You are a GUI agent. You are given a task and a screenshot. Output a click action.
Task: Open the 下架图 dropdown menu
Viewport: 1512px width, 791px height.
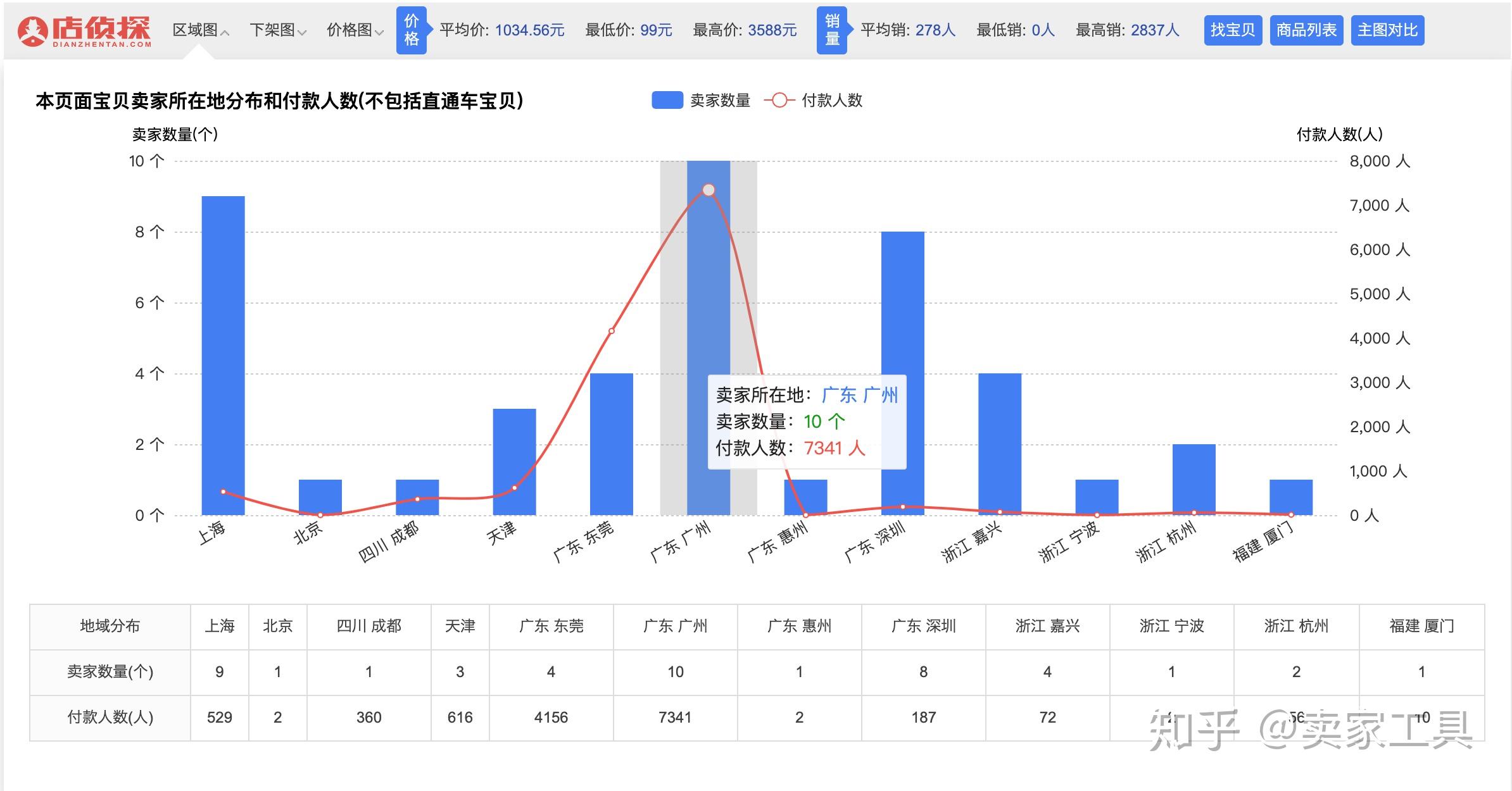click(278, 30)
